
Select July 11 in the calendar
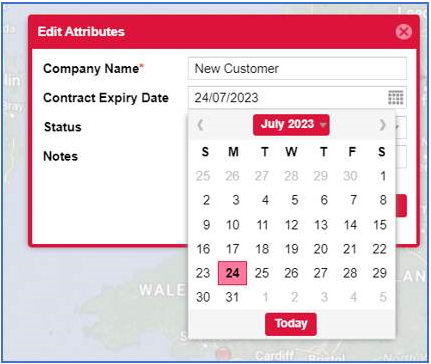click(262, 225)
